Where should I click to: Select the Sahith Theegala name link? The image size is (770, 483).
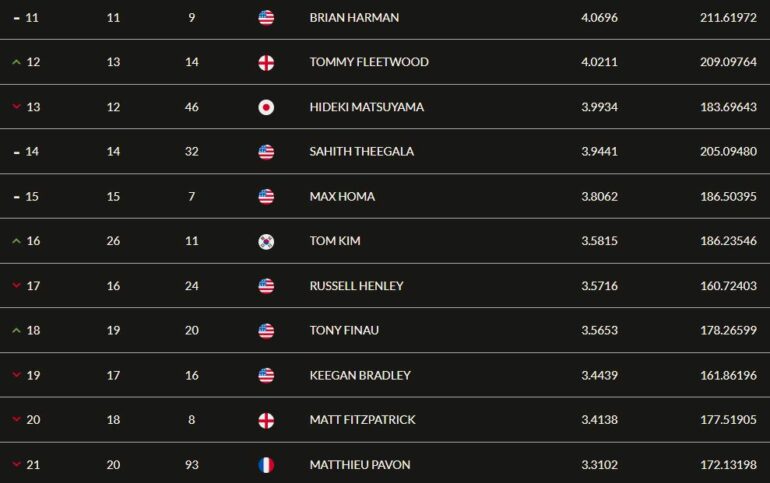[361, 152]
